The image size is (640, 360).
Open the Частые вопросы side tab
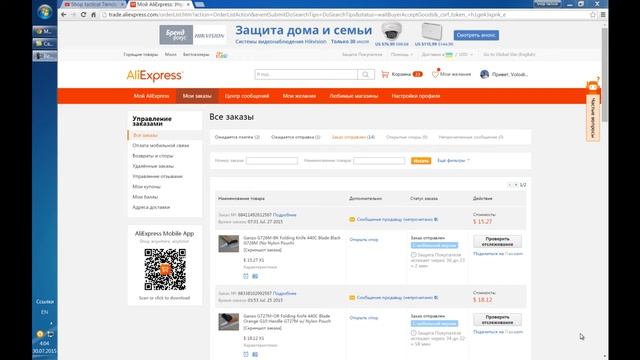tap(593, 118)
